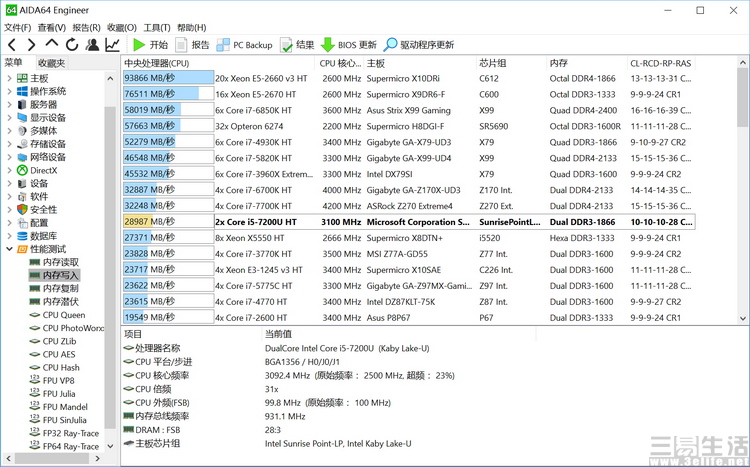The image size is (750, 467).
Task: Open 结果 results toolbar button
Action: click(297, 45)
